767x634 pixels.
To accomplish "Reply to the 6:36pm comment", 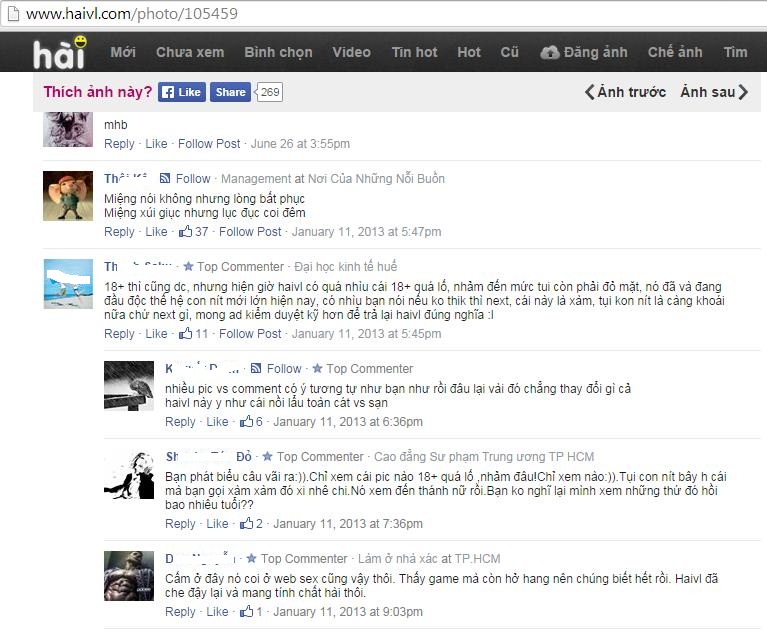I will point(180,422).
